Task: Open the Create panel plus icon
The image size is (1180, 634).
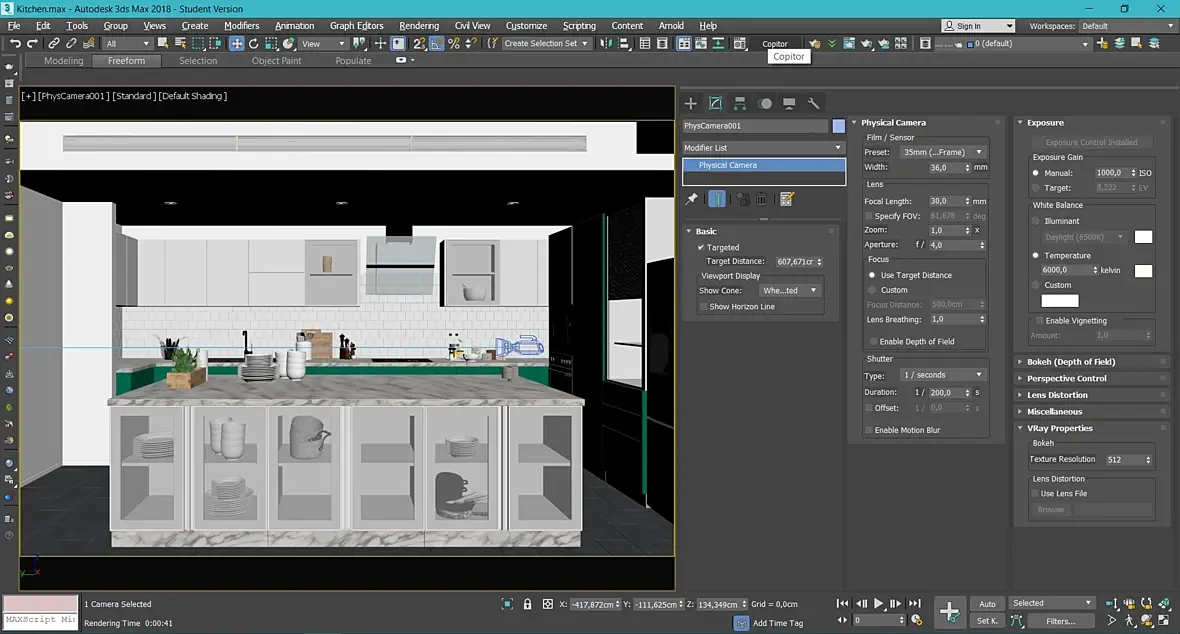Action: tap(691, 103)
